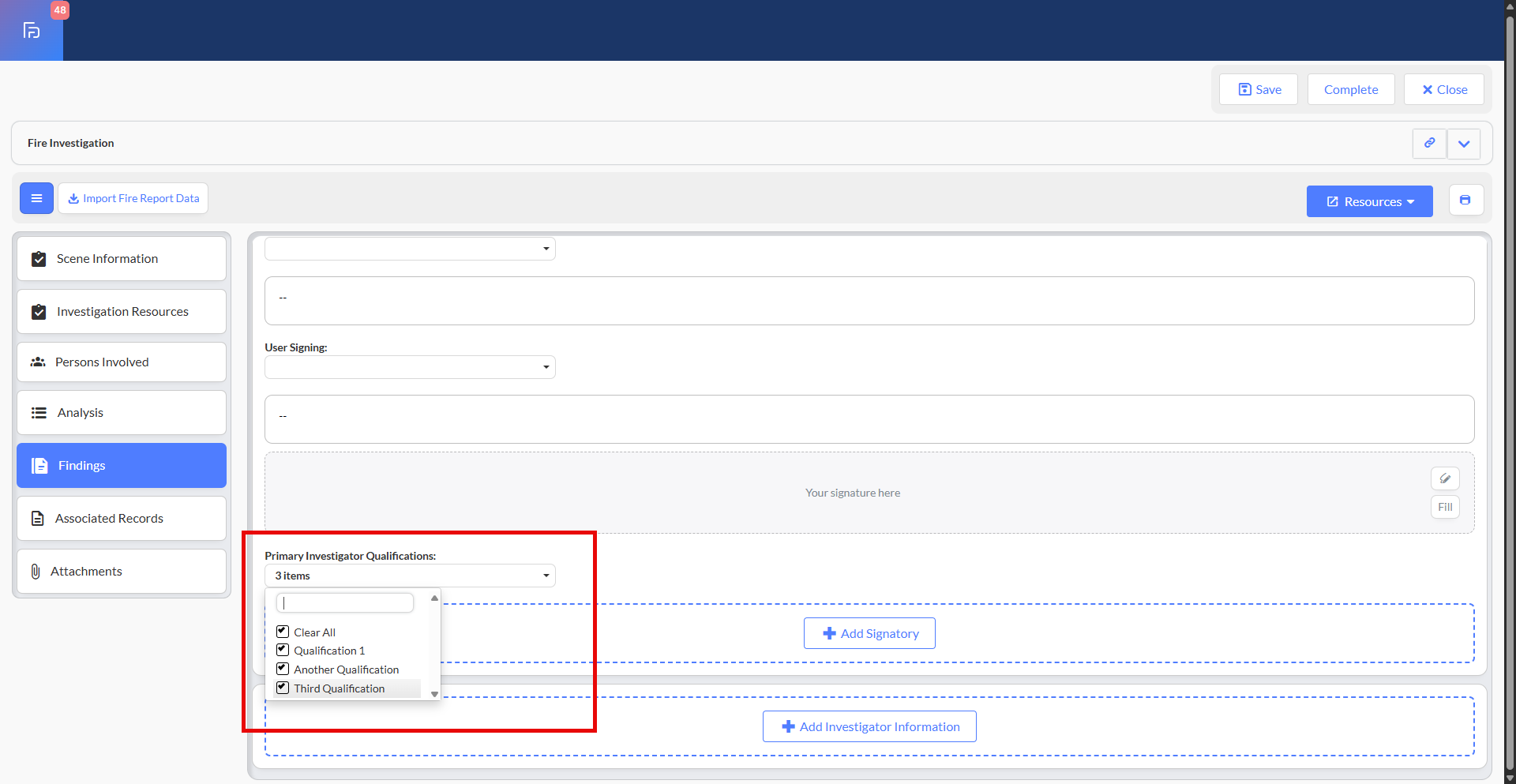Click the Save button with disk icon
The width and height of the screenshot is (1516, 784).
click(1259, 90)
